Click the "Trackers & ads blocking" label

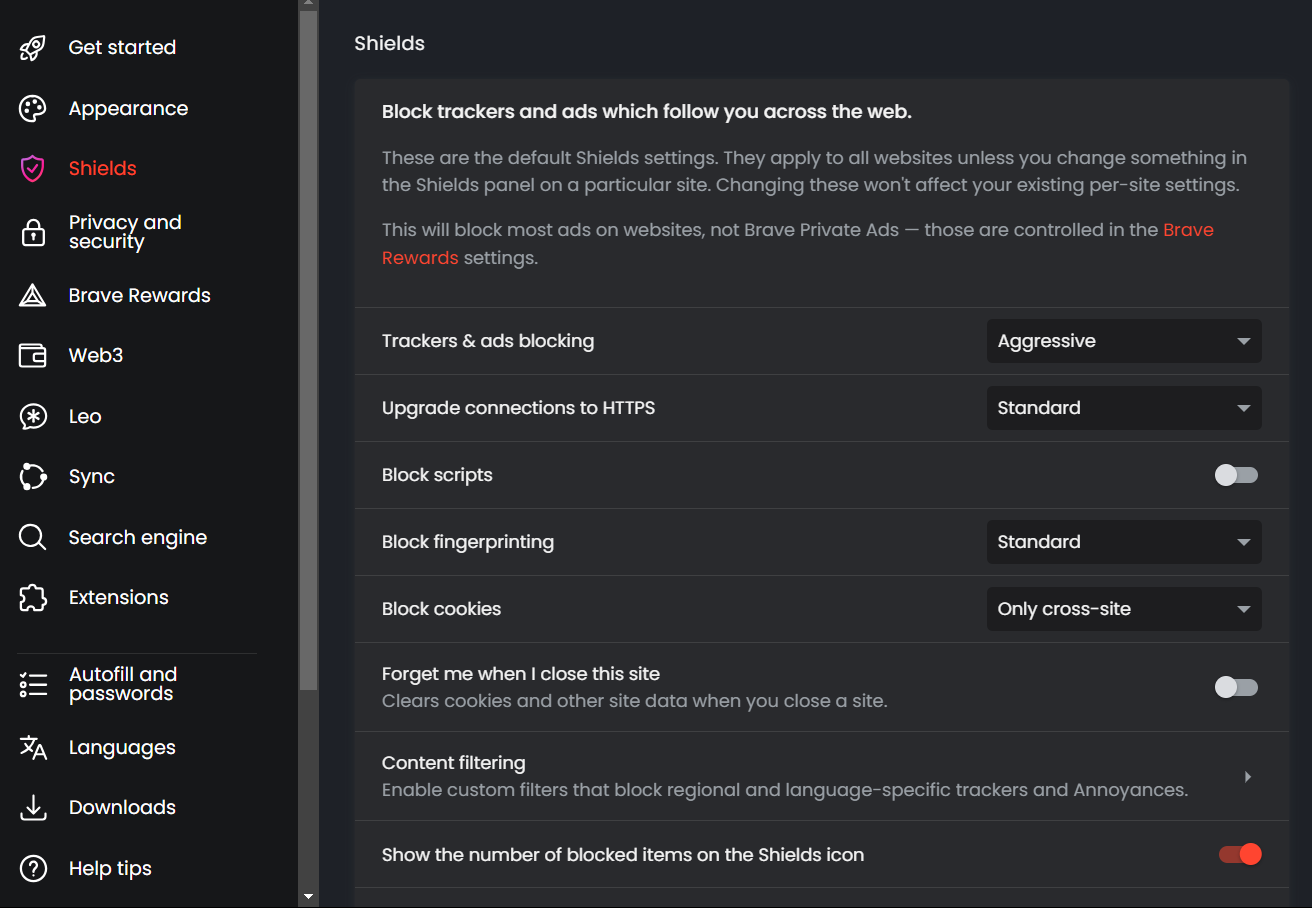[x=488, y=341]
